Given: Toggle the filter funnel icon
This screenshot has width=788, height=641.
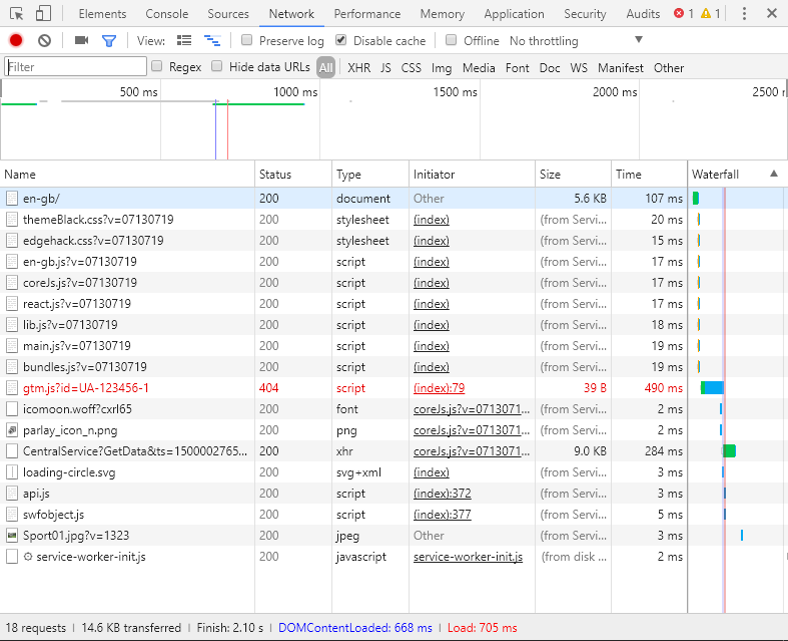Looking at the screenshot, I should point(109,41).
